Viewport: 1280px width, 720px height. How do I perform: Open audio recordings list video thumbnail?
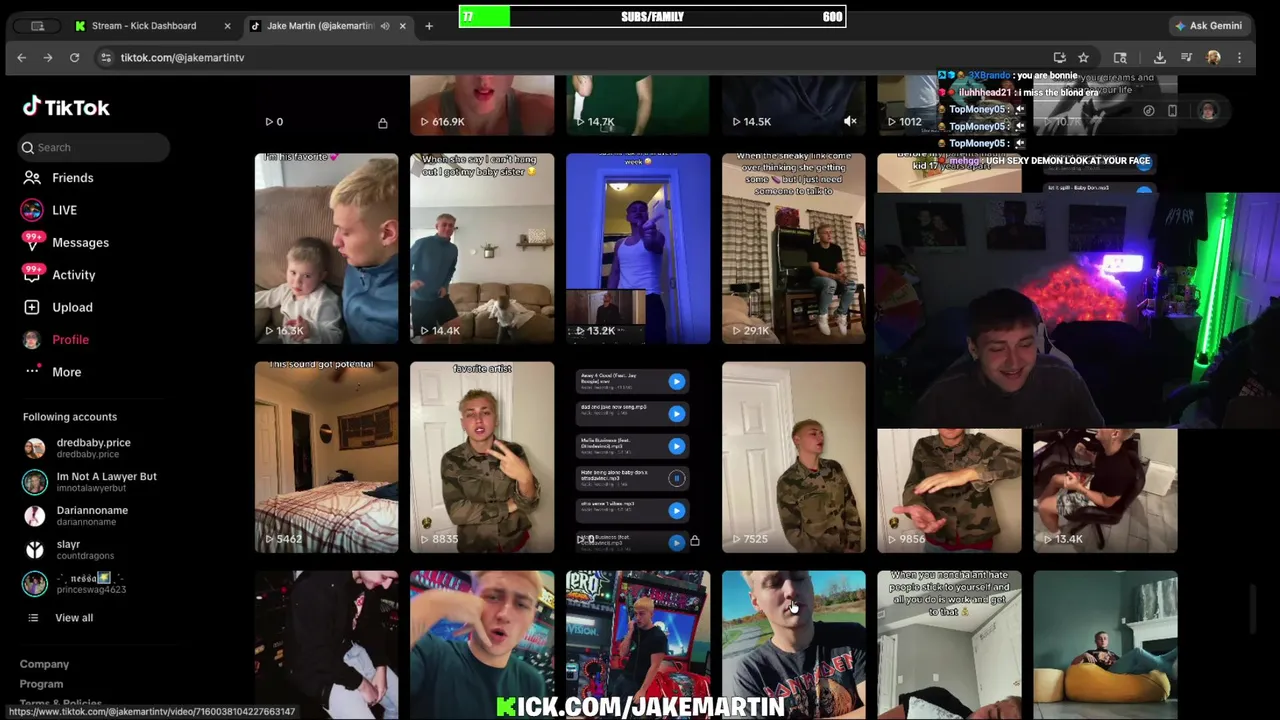638,457
